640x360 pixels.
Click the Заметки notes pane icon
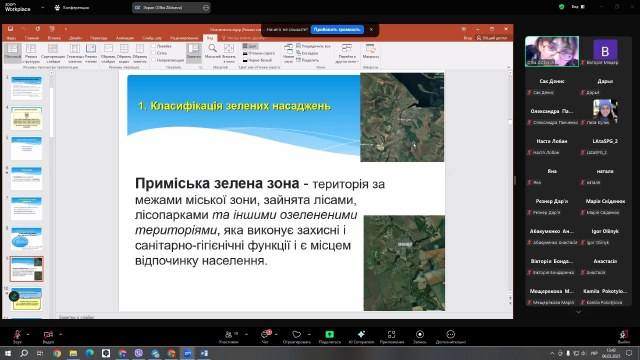194,52
